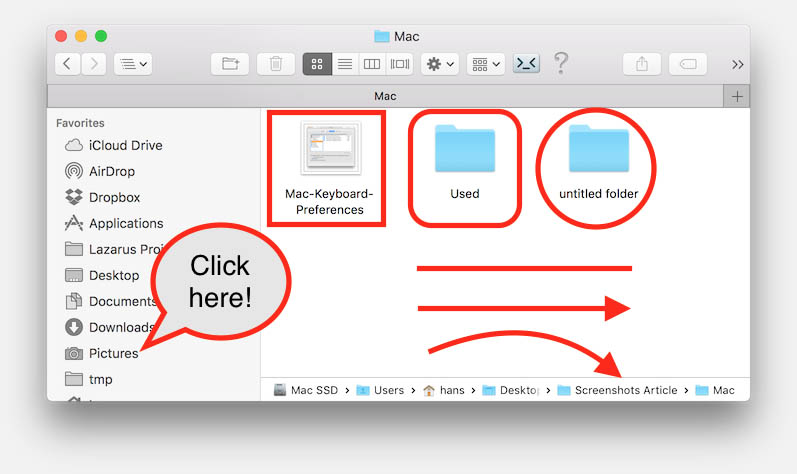Click the Documents icon in sidebar
Image resolution: width=797 pixels, height=474 pixels.
click(74, 301)
